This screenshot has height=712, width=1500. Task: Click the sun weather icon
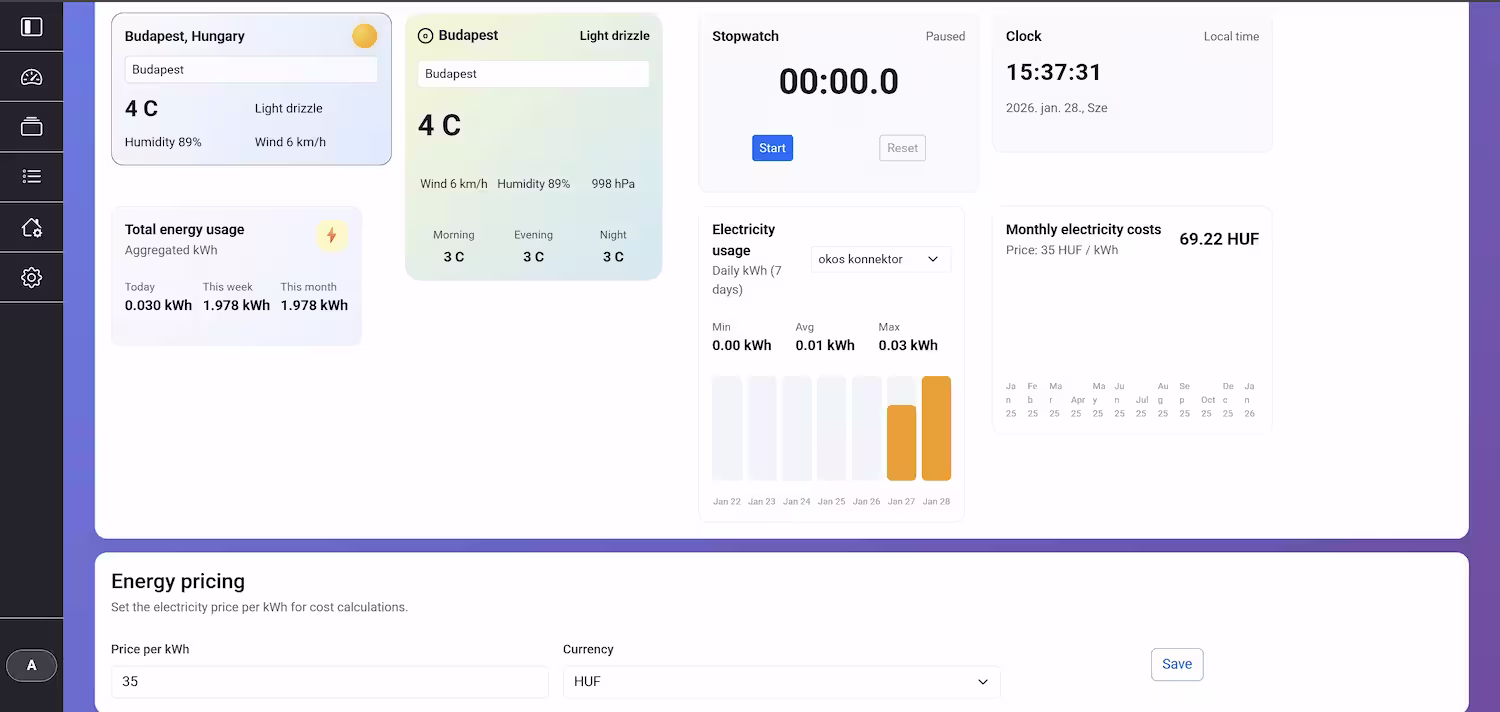[365, 36]
